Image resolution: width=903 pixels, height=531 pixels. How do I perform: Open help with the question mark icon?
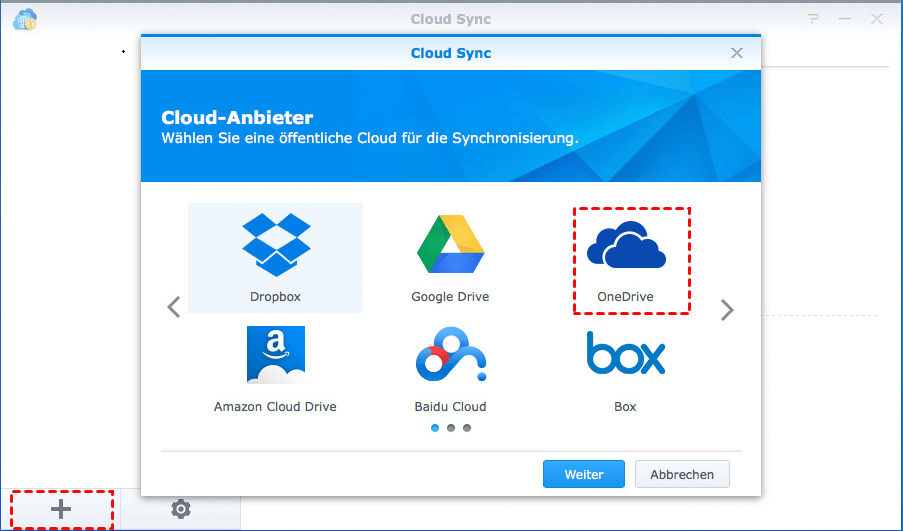813,19
